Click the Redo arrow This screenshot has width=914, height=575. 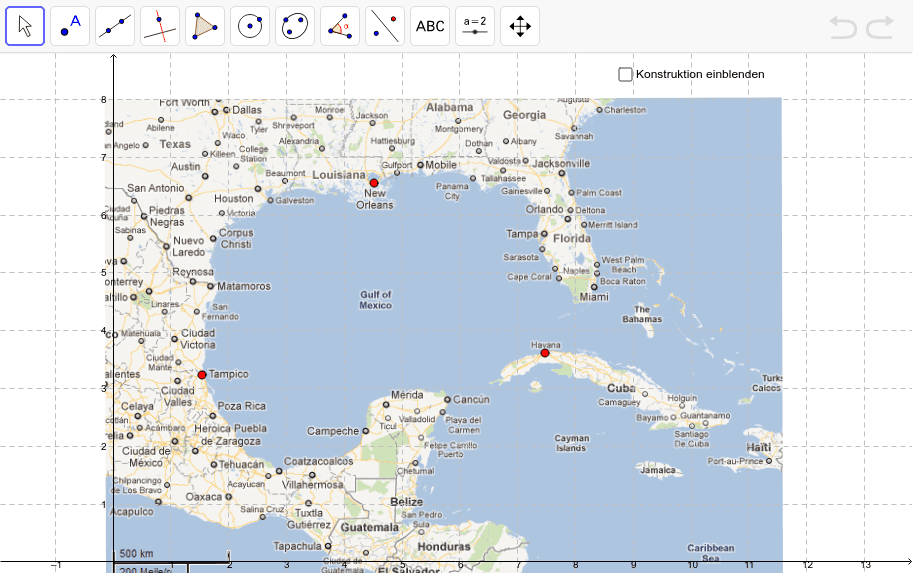880,27
